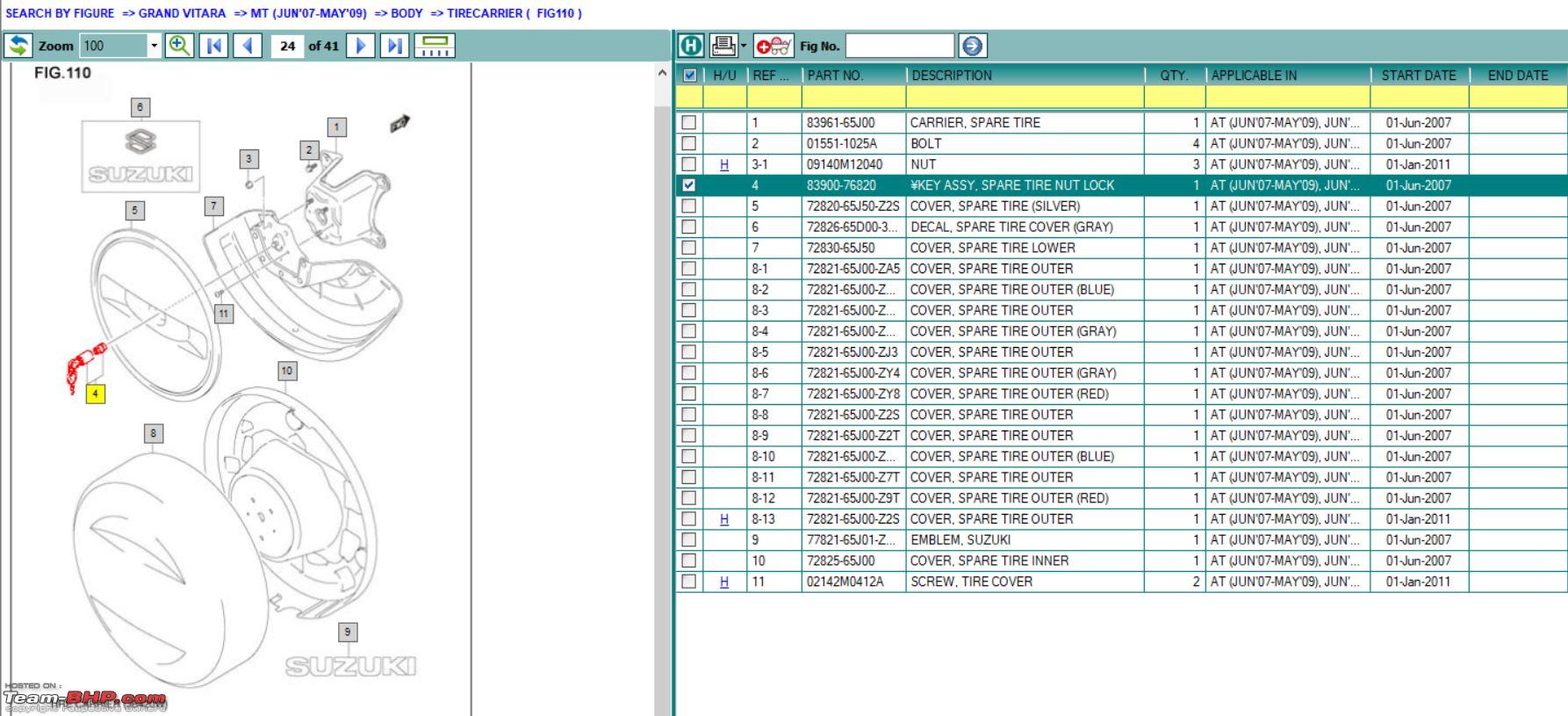Click the START DATE column header
The image size is (1568, 716).
(1419, 76)
